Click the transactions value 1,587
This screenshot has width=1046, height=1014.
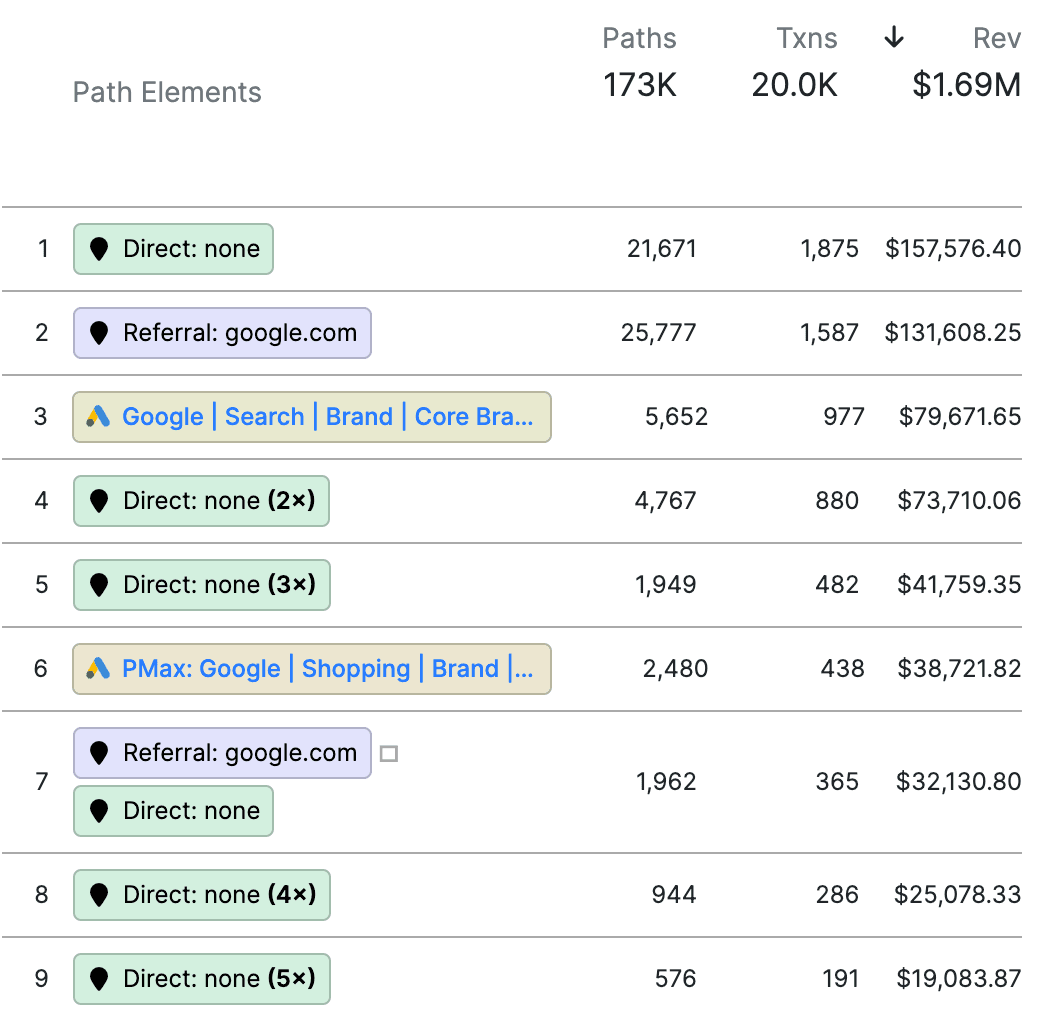click(829, 333)
